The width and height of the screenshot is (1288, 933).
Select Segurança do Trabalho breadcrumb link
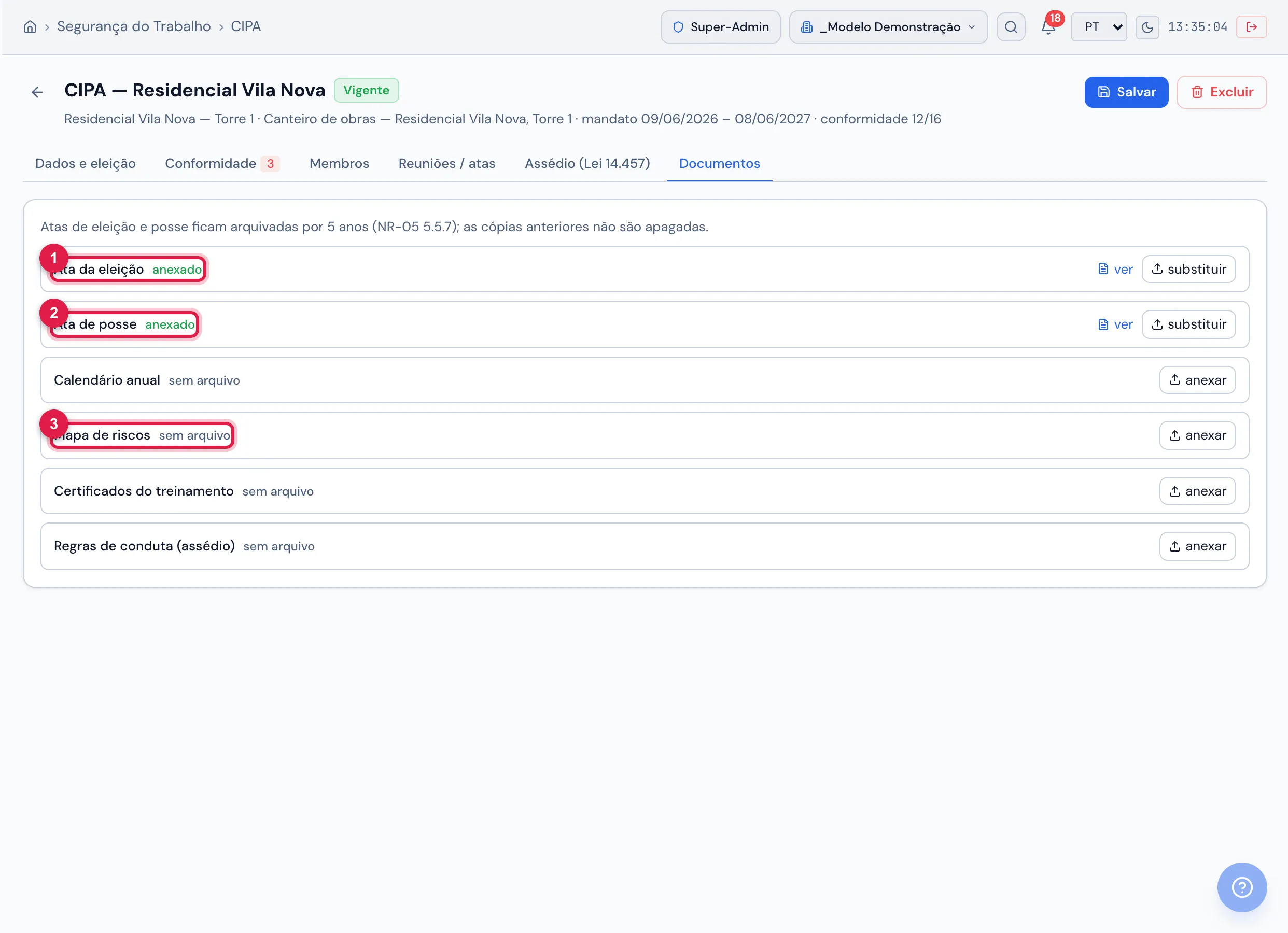[134, 26]
